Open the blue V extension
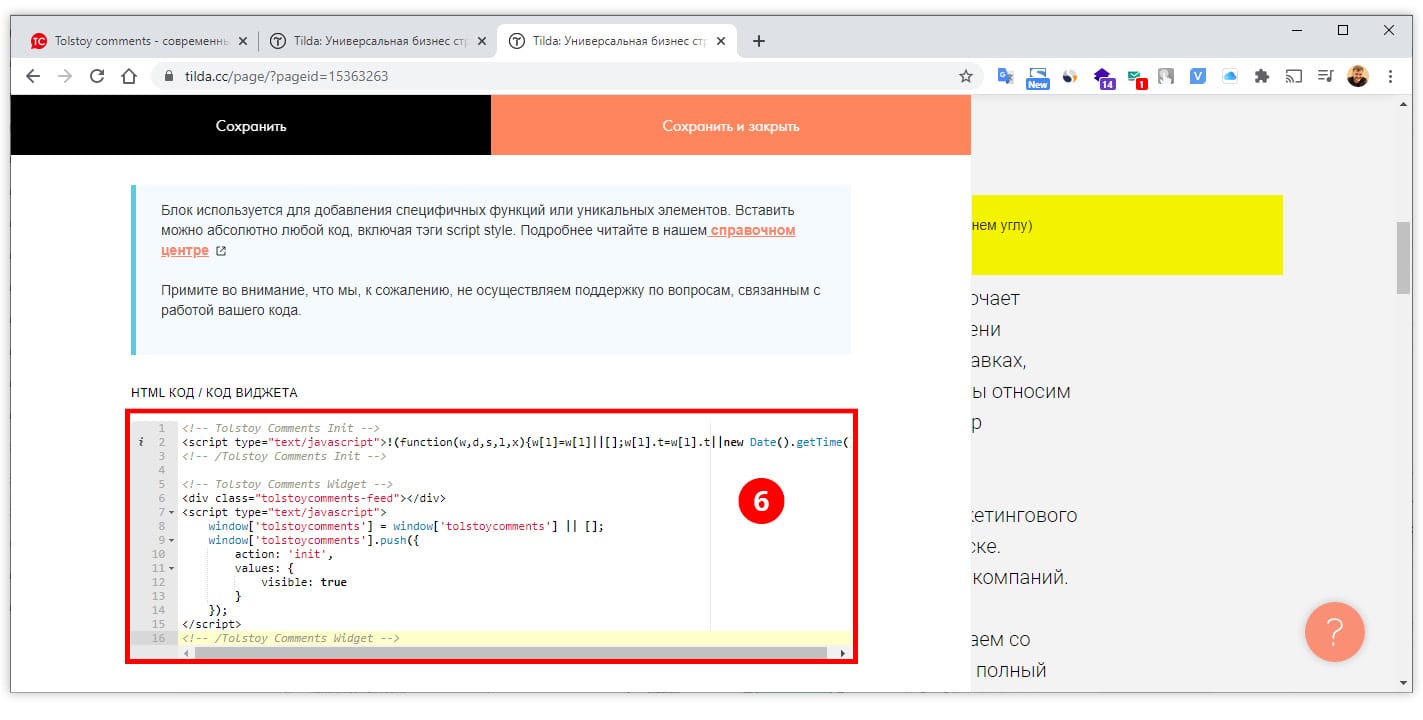The height and width of the screenshot is (720, 1423). pos(1198,76)
